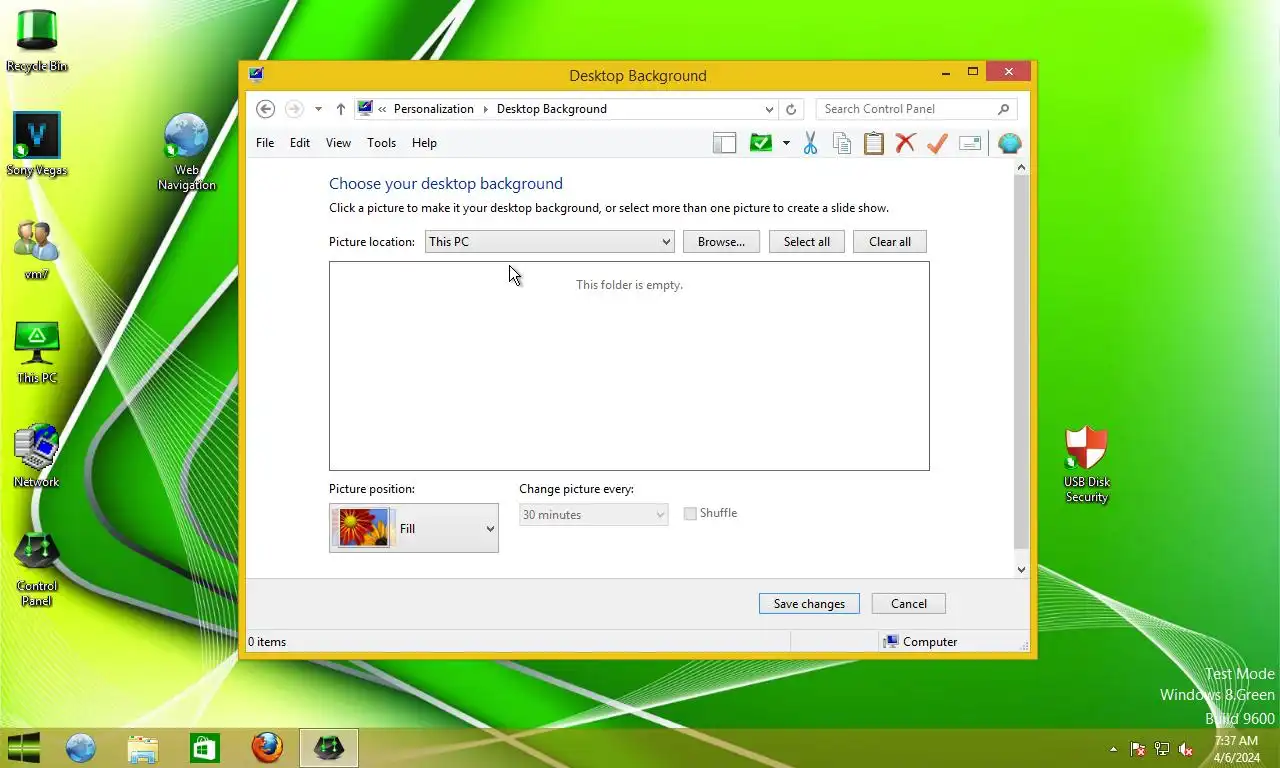This screenshot has width=1280, height=768.
Task: Open the Edit menu
Action: 300,143
